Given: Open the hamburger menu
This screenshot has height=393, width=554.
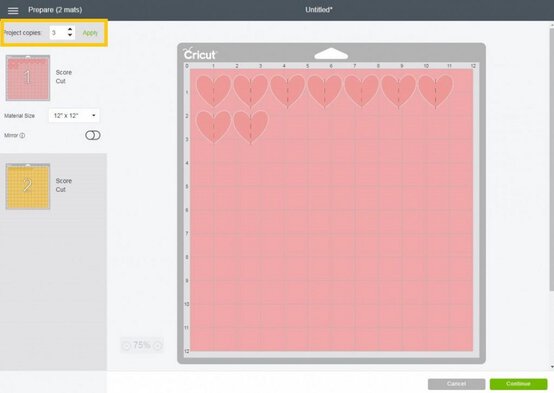Looking at the screenshot, I should tap(13, 10).
